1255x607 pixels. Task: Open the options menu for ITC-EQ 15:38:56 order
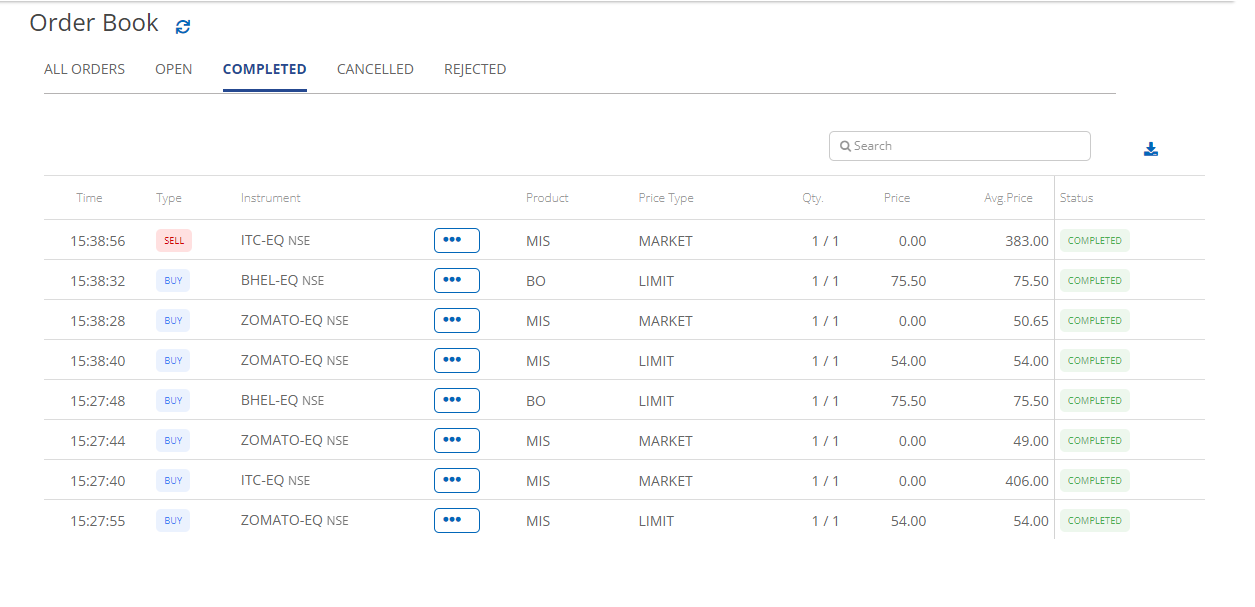(457, 240)
